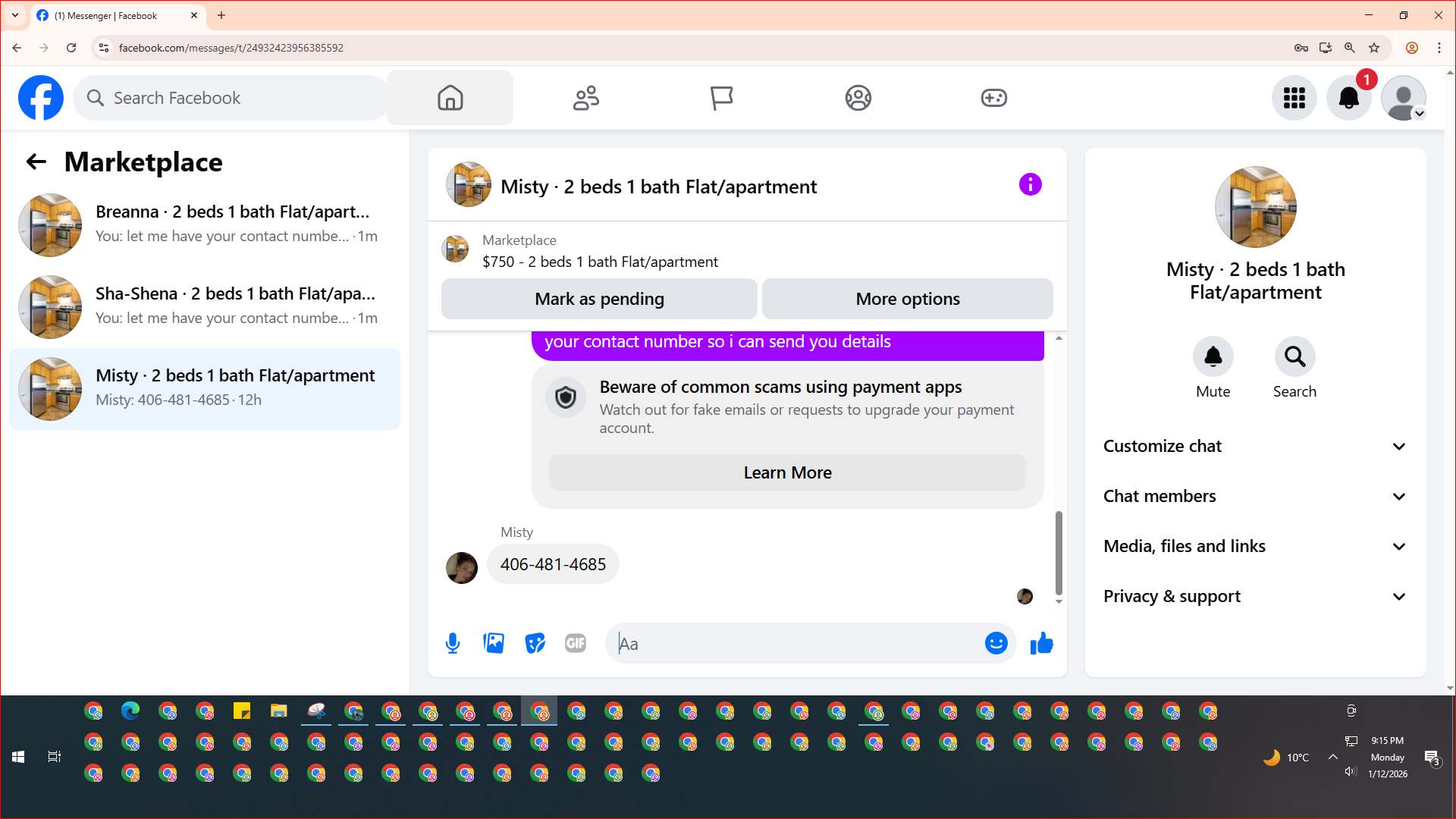1456x819 pixels.
Task: Open the sticker picker icon
Action: tap(535, 644)
